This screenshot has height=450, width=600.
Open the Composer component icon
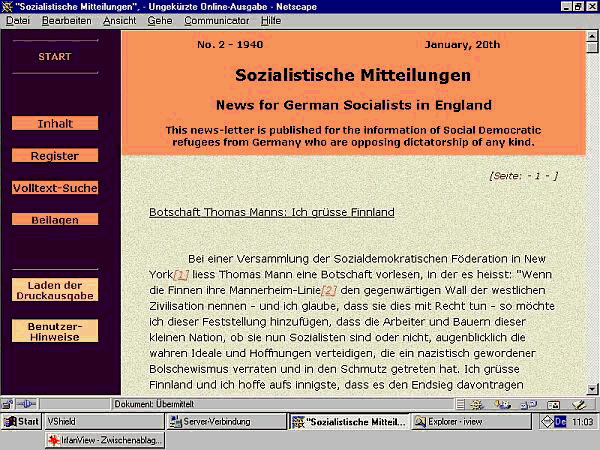click(x=579, y=404)
